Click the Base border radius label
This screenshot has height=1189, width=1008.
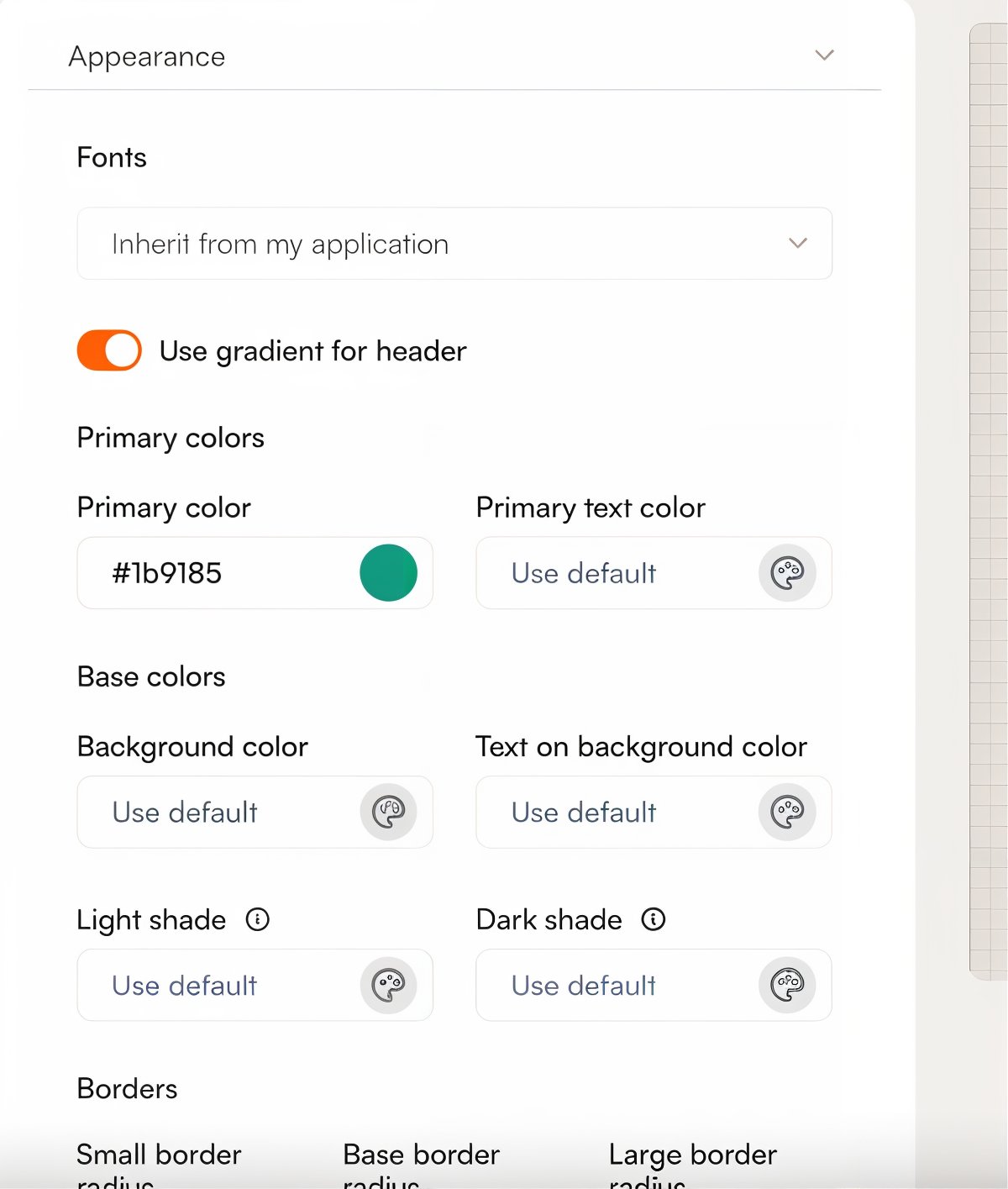point(421,1165)
